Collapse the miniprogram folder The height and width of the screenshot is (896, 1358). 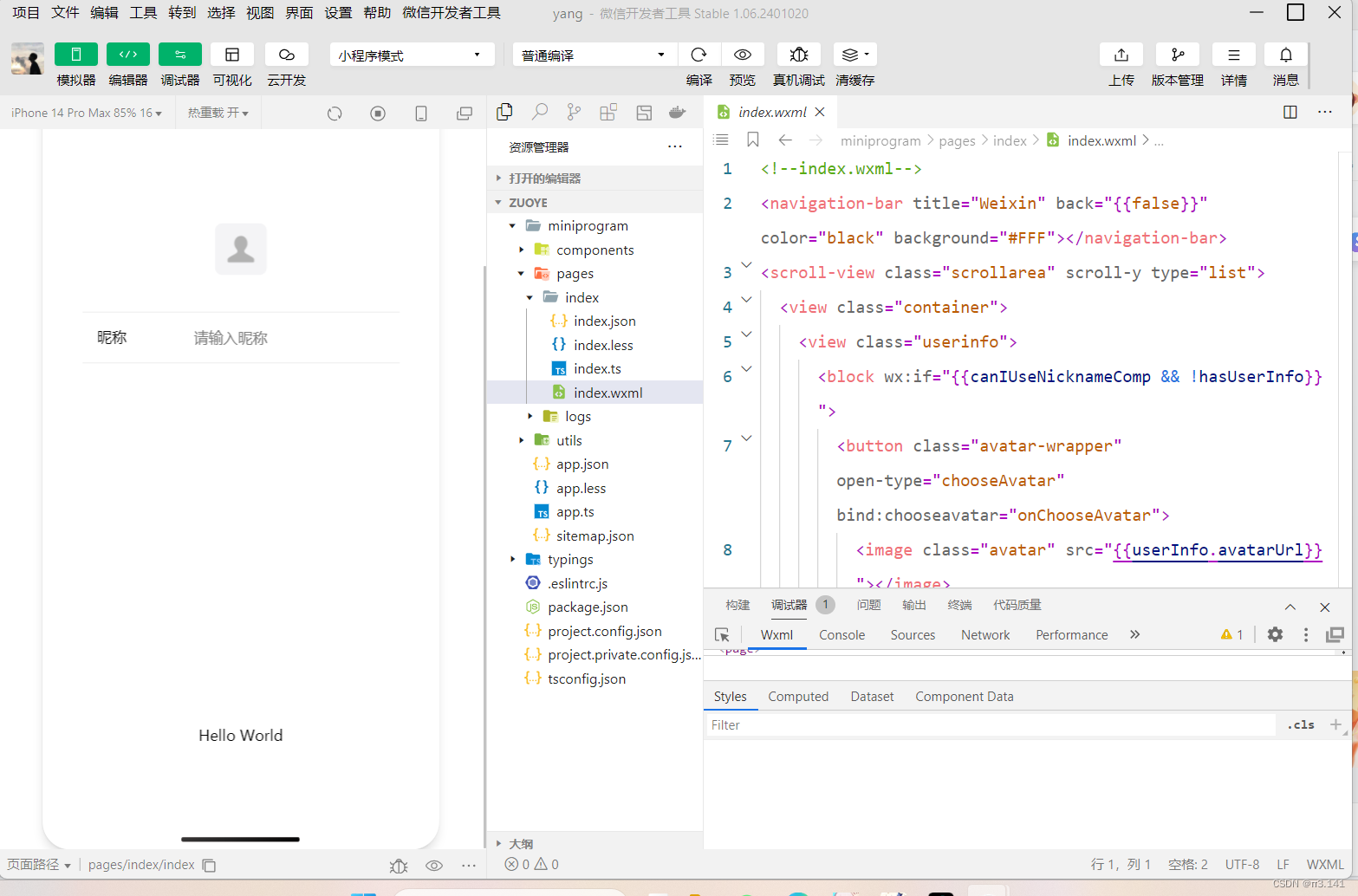(x=595, y=225)
